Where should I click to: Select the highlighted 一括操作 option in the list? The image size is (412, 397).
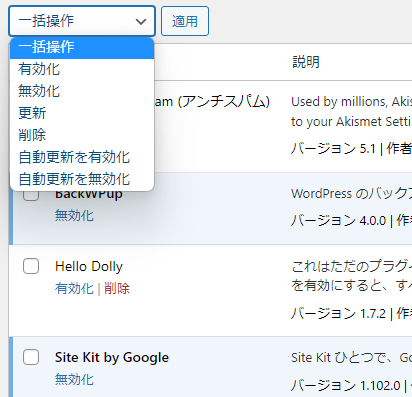coord(82,47)
